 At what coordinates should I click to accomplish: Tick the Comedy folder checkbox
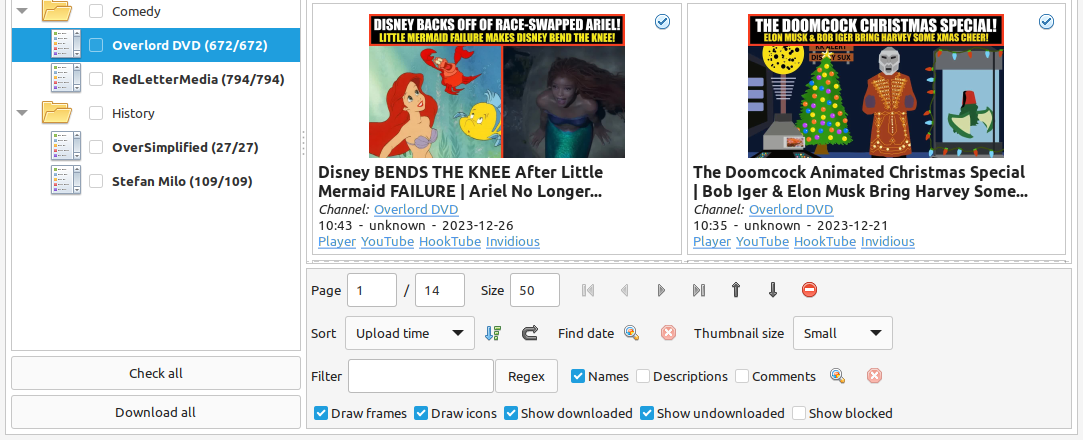click(97, 11)
